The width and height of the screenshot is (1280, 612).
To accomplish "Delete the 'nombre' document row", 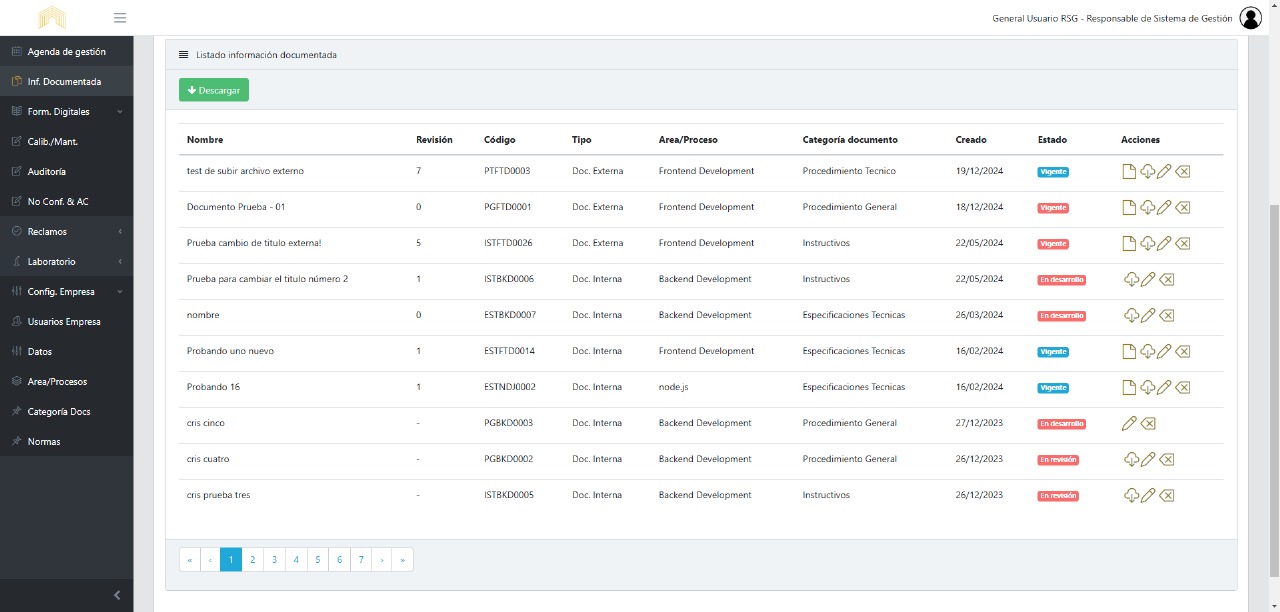I will tap(1166, 316).
